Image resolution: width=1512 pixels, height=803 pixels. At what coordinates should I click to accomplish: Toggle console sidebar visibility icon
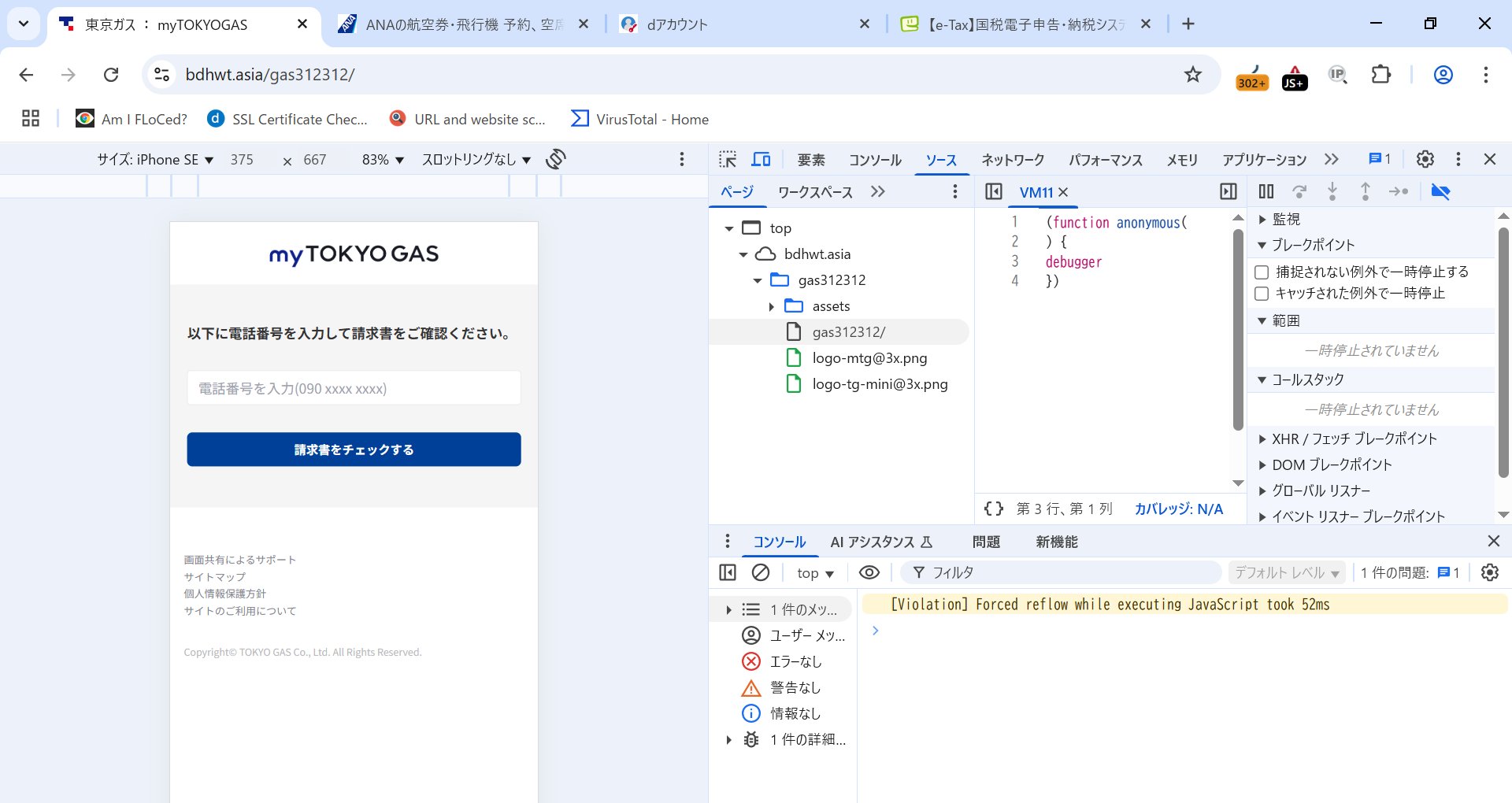tap(728, 572)
